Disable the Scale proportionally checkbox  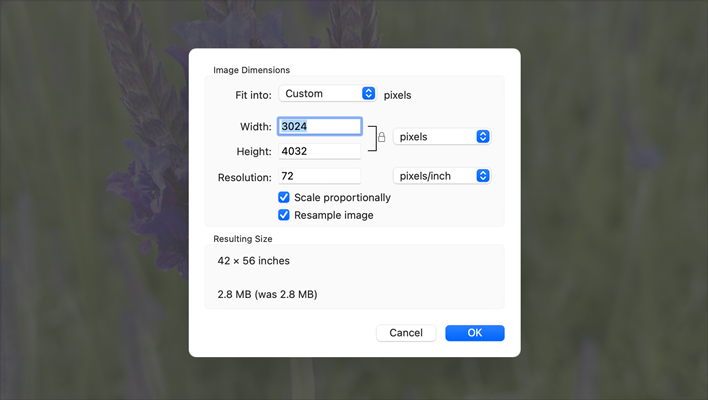click(x=284, y=198)
